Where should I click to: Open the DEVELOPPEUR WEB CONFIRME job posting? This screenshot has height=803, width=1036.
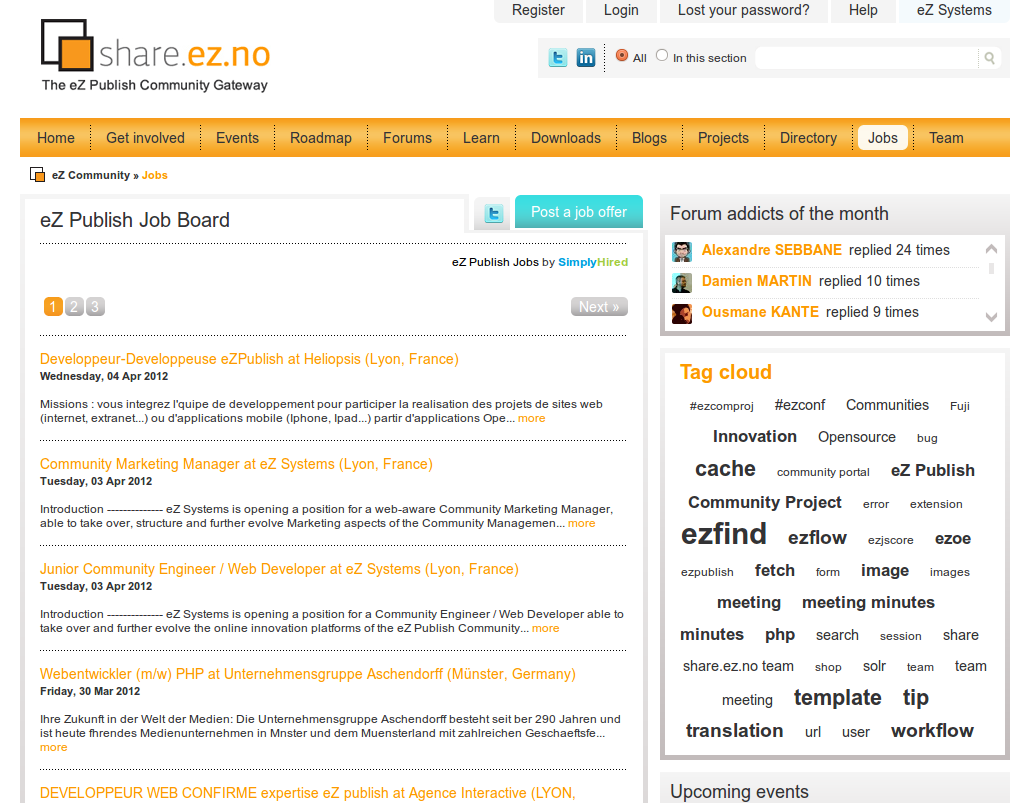pyautogui.click(x=307, y=793)
